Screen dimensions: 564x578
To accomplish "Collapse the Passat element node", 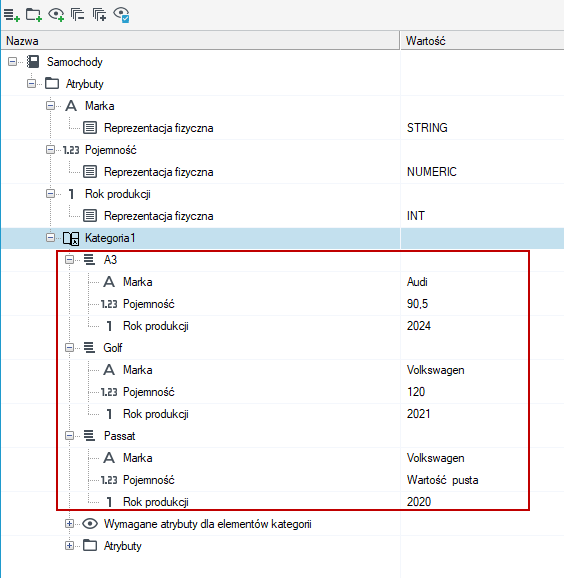I will pyautogui.click(x=69, y=436).
